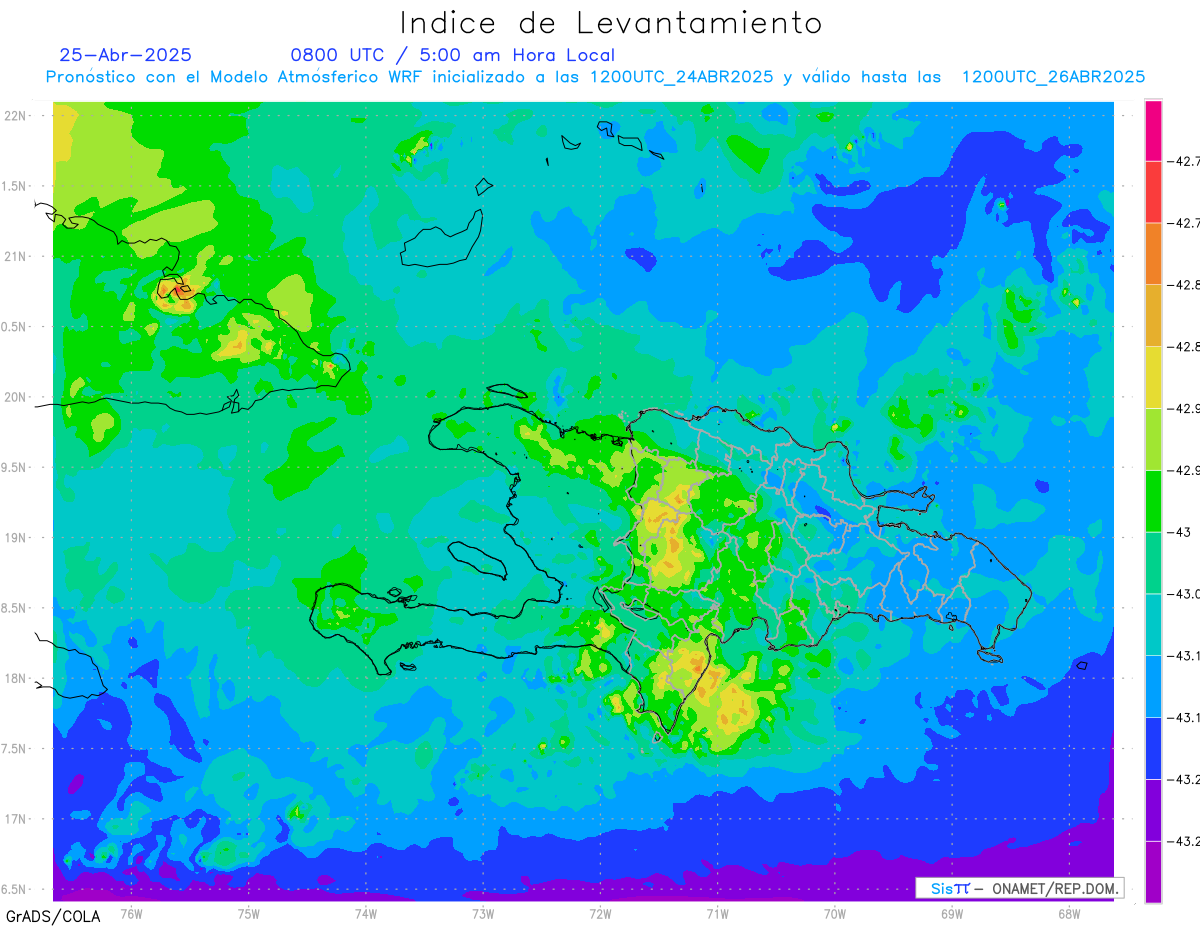1200x927 pixels.
Task: Click the 73W longitude axis label
Action: 483,913
